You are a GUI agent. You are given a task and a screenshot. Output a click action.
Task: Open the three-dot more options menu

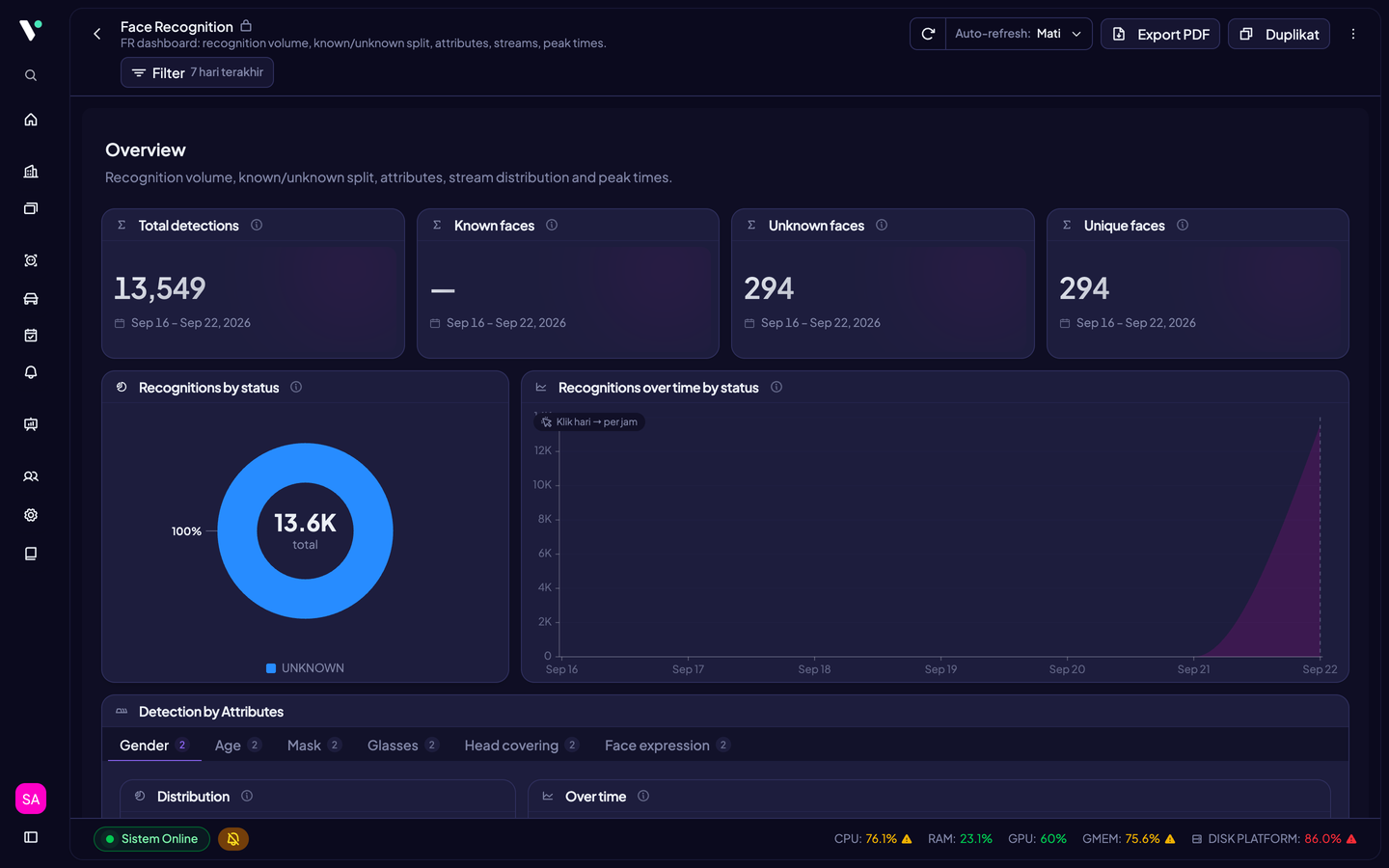click(x=1353, y=34)
